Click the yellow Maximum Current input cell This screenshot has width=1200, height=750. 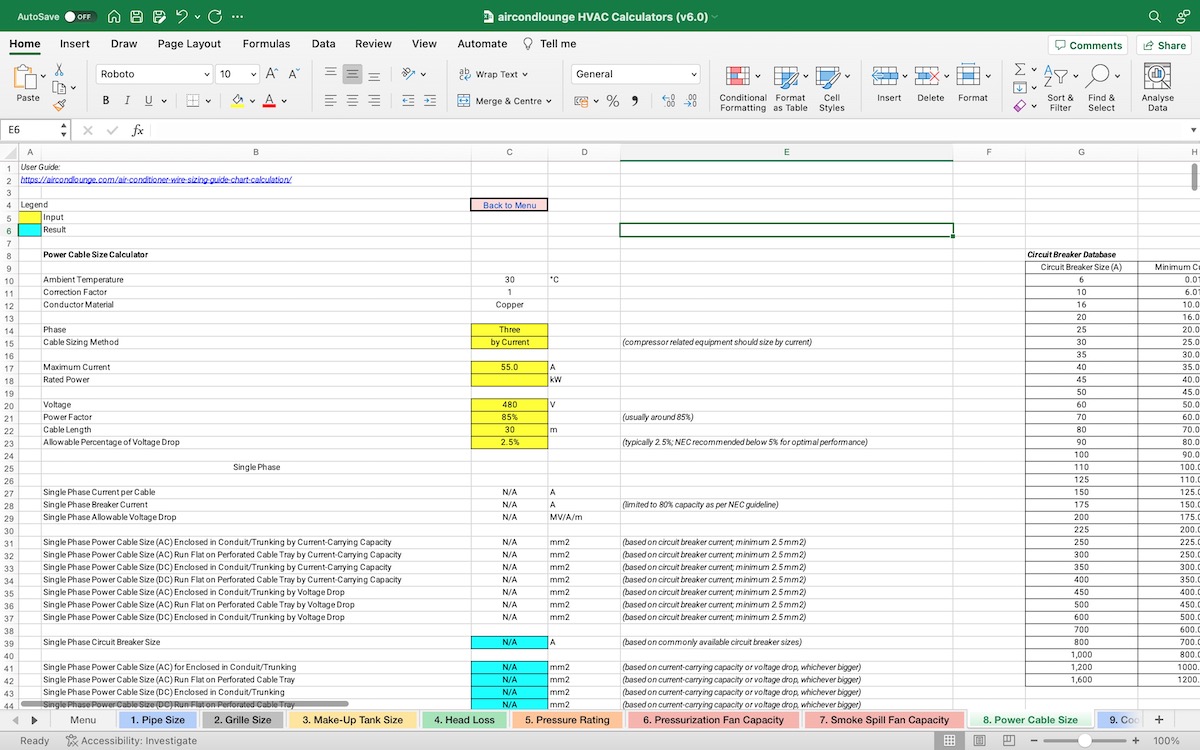pyautogui.click(x=509, y=367)
